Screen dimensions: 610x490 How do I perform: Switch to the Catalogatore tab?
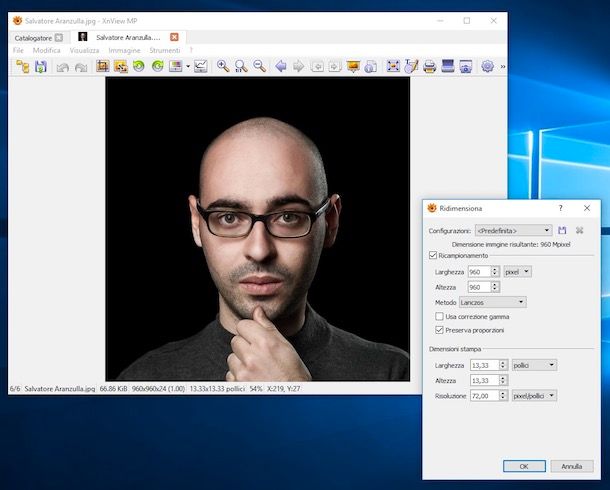pyautogui.click(x=32, y=37)
